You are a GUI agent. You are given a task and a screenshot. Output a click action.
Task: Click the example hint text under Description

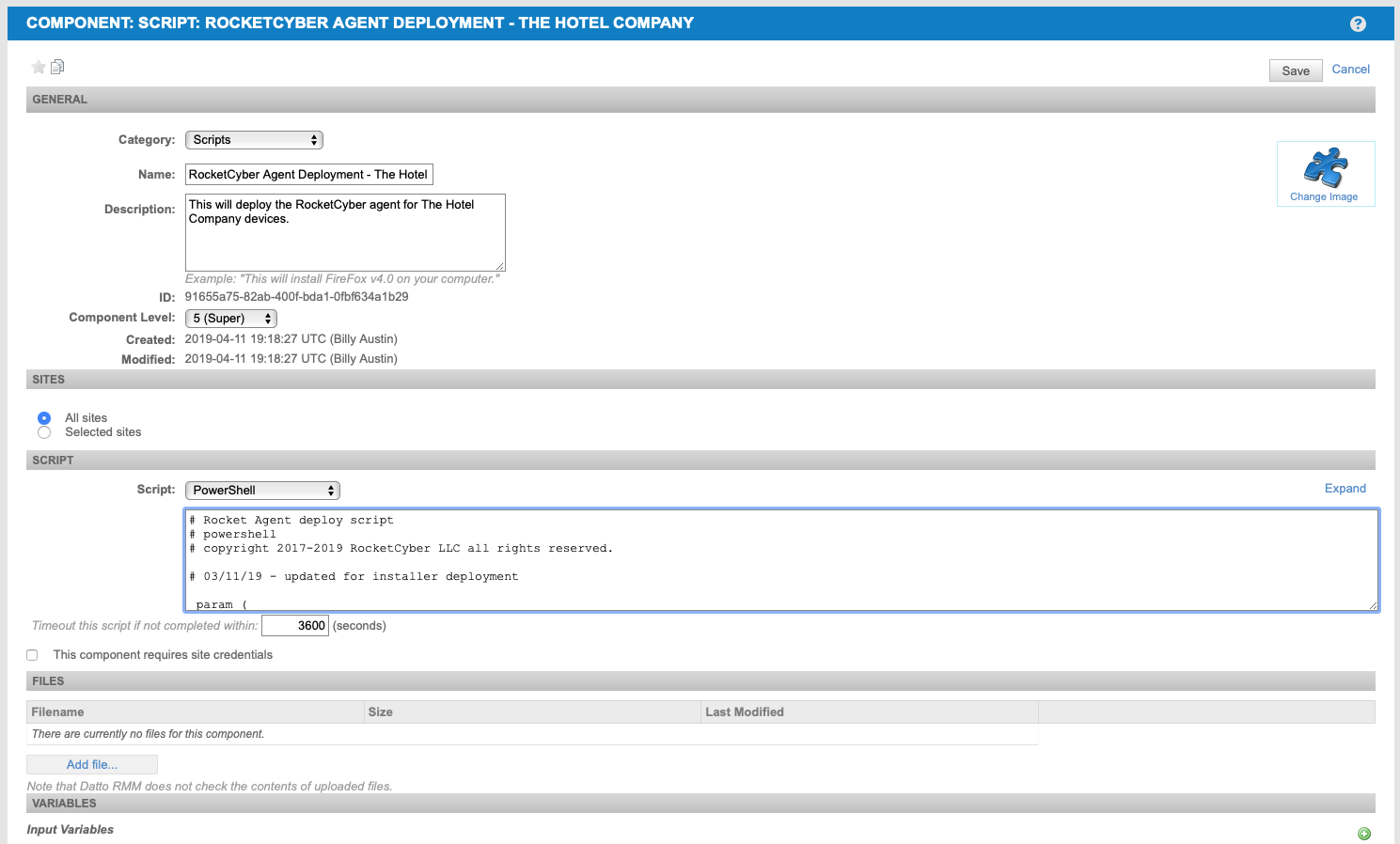coord(342,279)
